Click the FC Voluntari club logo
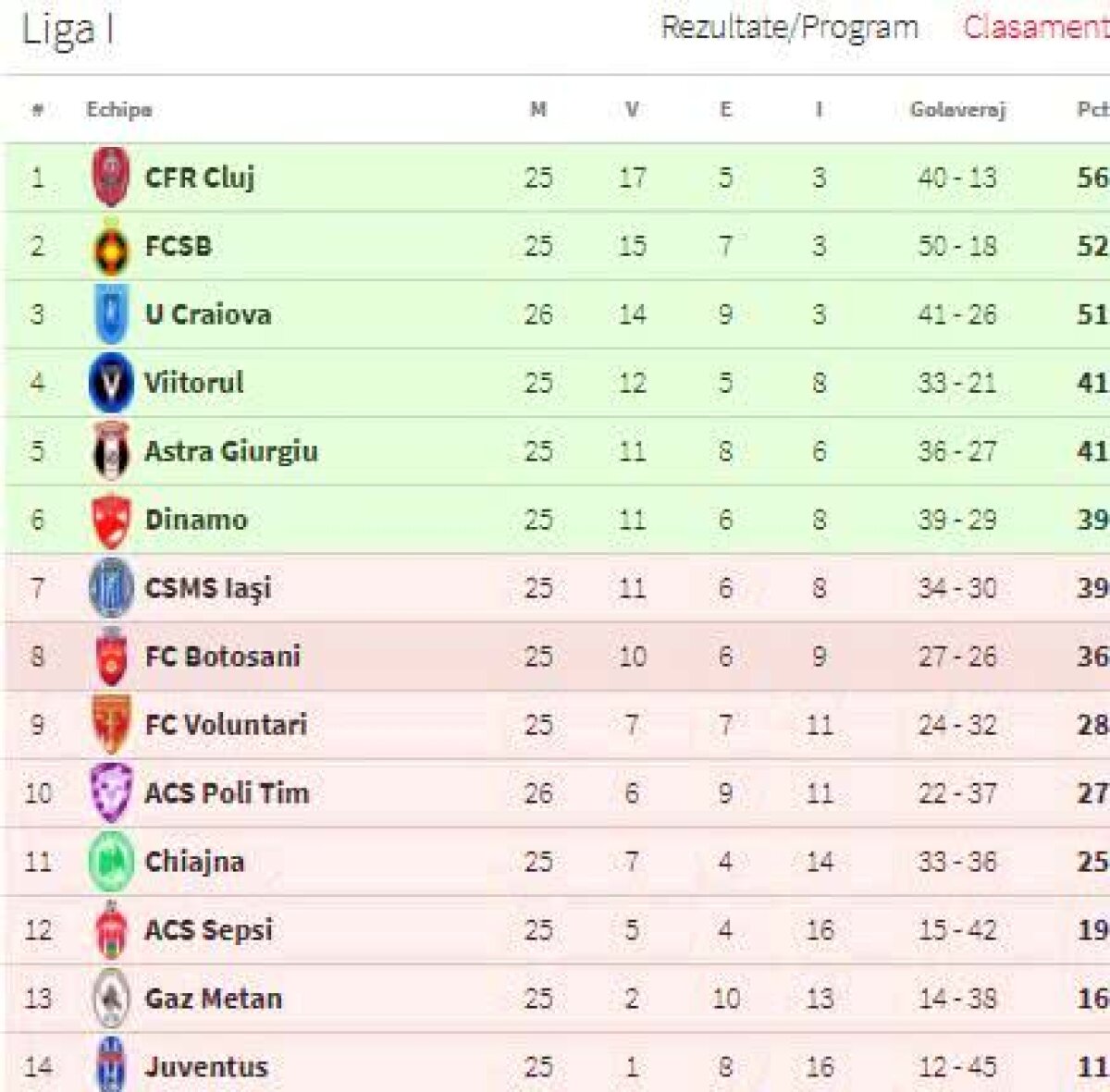1110x1092 pixels. 111,725
